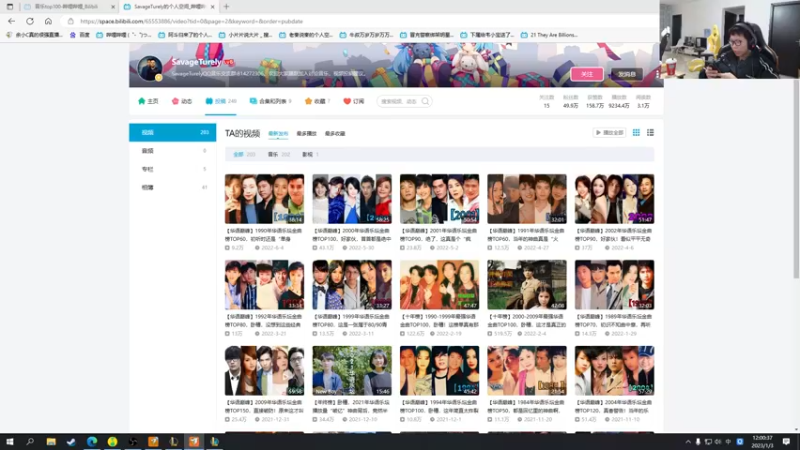Click the SavageTurely profile avatar

click(x=150, y=67)
